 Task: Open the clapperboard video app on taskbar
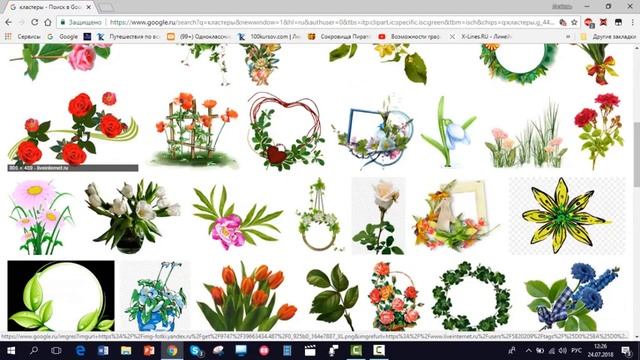[x=310, y=351]
